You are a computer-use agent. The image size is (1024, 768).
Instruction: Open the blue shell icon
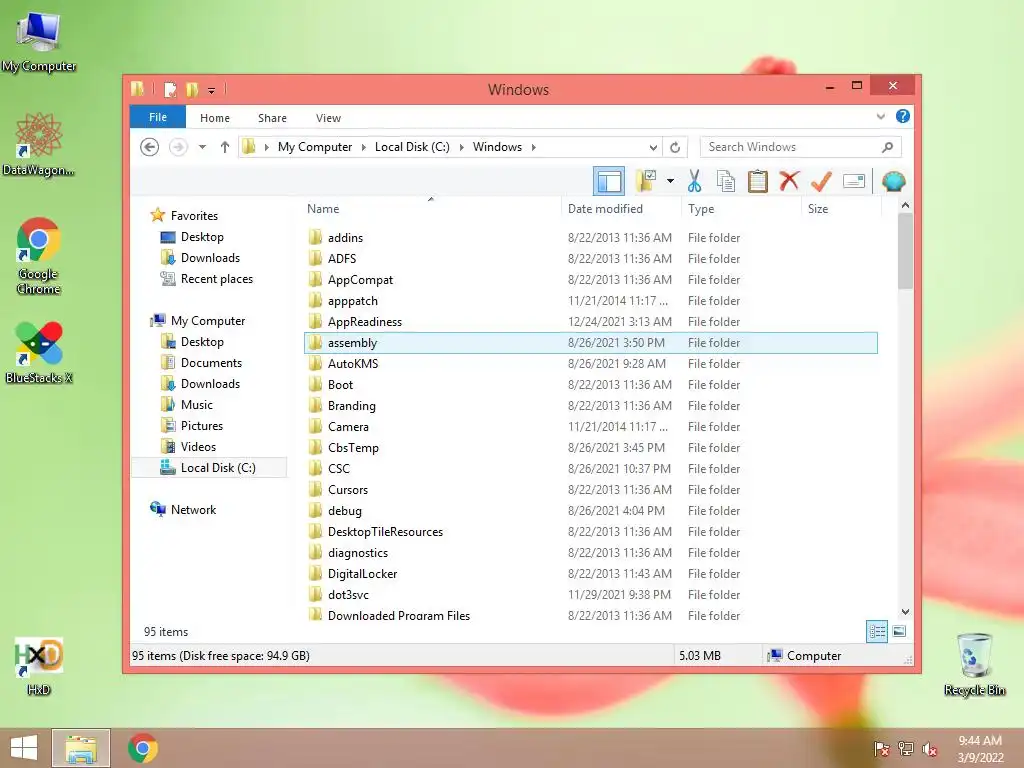(893, 181)
